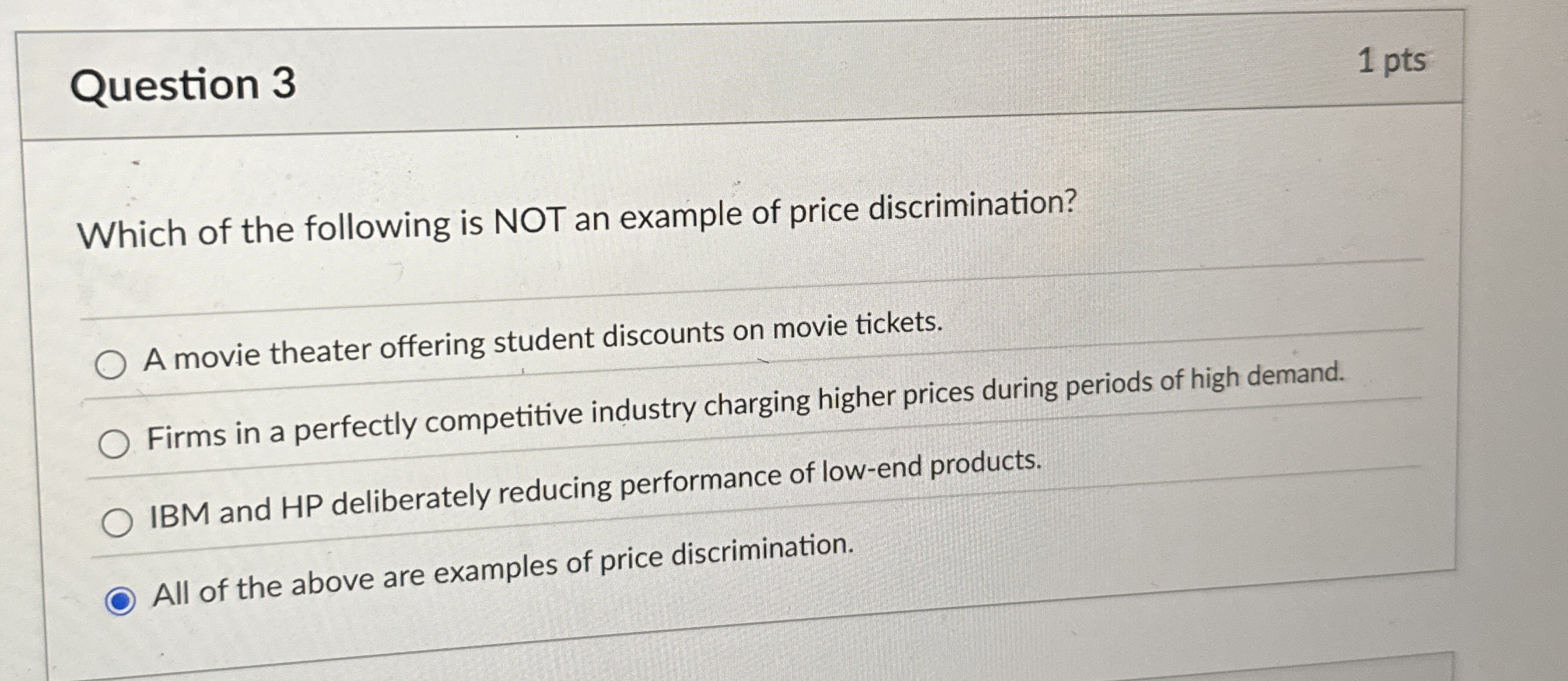
Task: Choose the IBM and HP answer option
Action: coord(119,524)
